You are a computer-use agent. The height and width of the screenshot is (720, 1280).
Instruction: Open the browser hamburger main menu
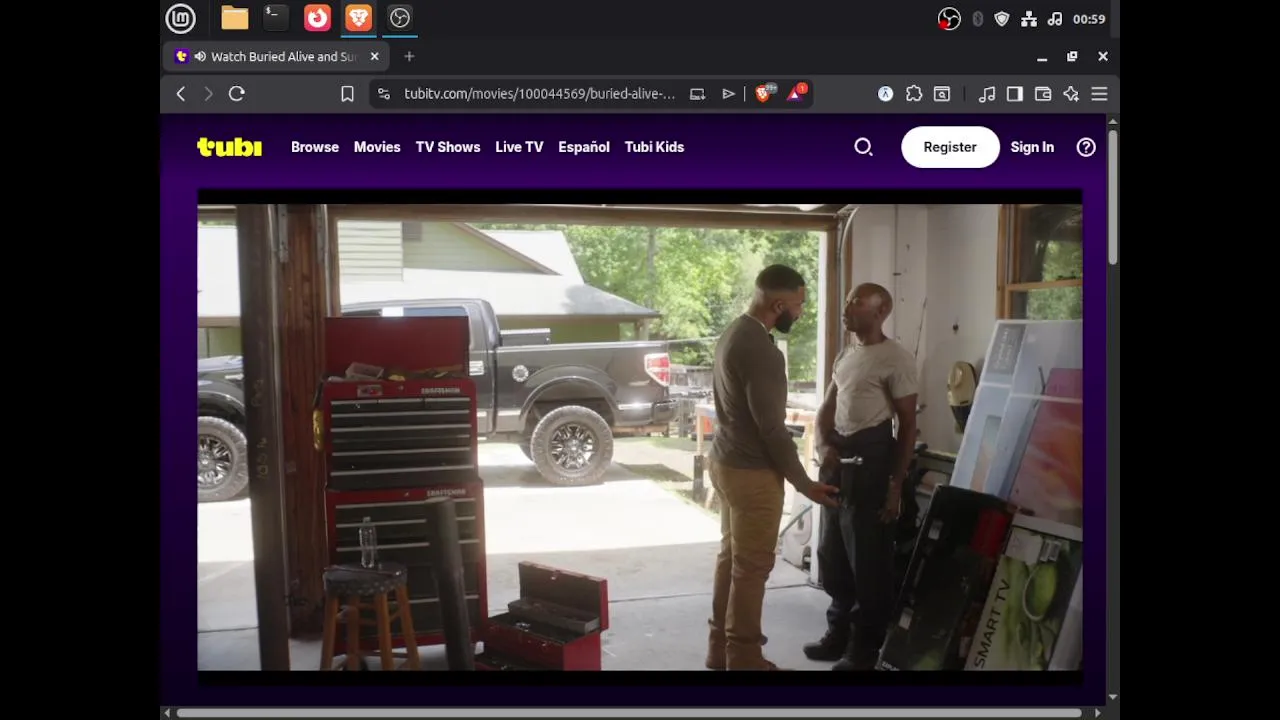point(1099,94)
